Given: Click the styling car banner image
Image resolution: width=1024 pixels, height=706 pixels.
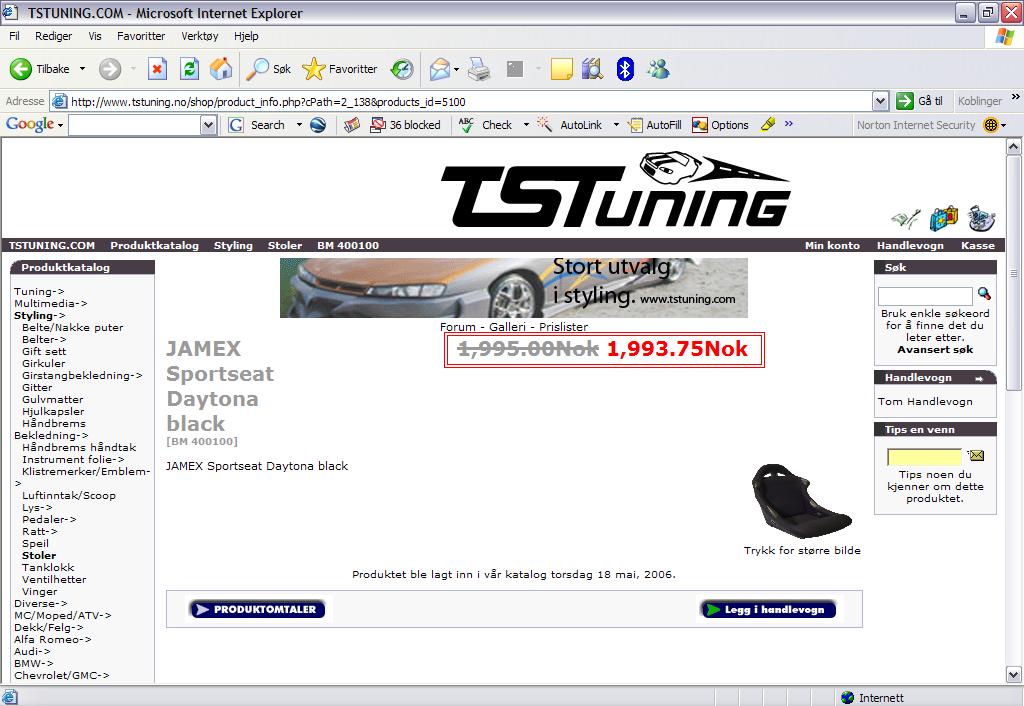Looking at the screenshot, I should pos(513,288).
